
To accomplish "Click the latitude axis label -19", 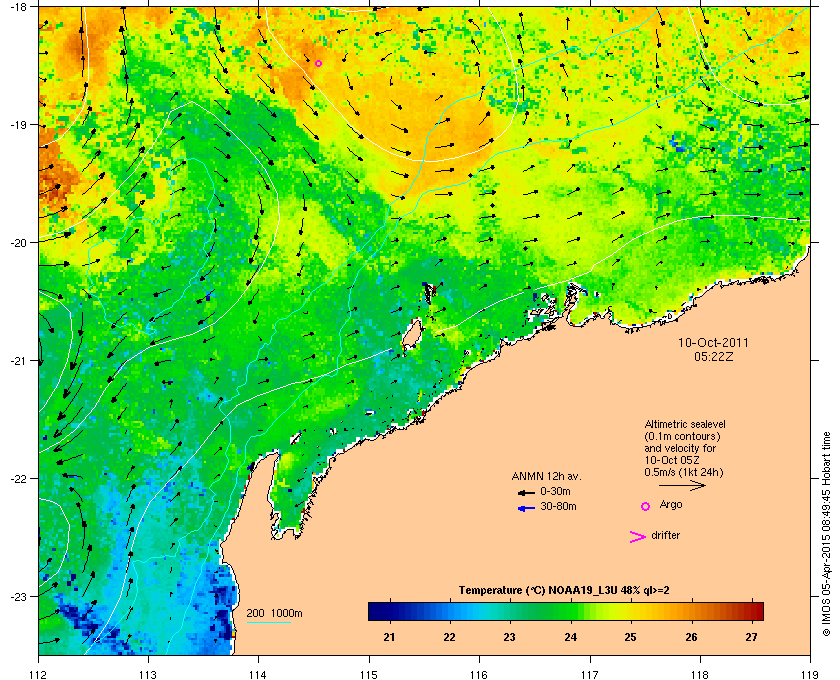I will coord(18,124).
